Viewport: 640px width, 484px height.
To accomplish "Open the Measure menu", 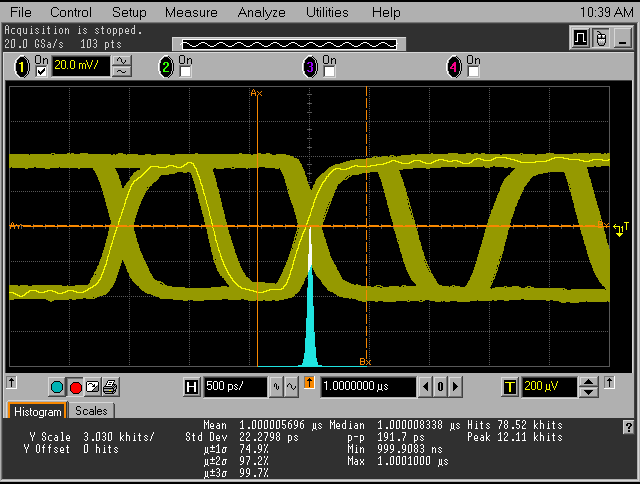I will 191,12.
